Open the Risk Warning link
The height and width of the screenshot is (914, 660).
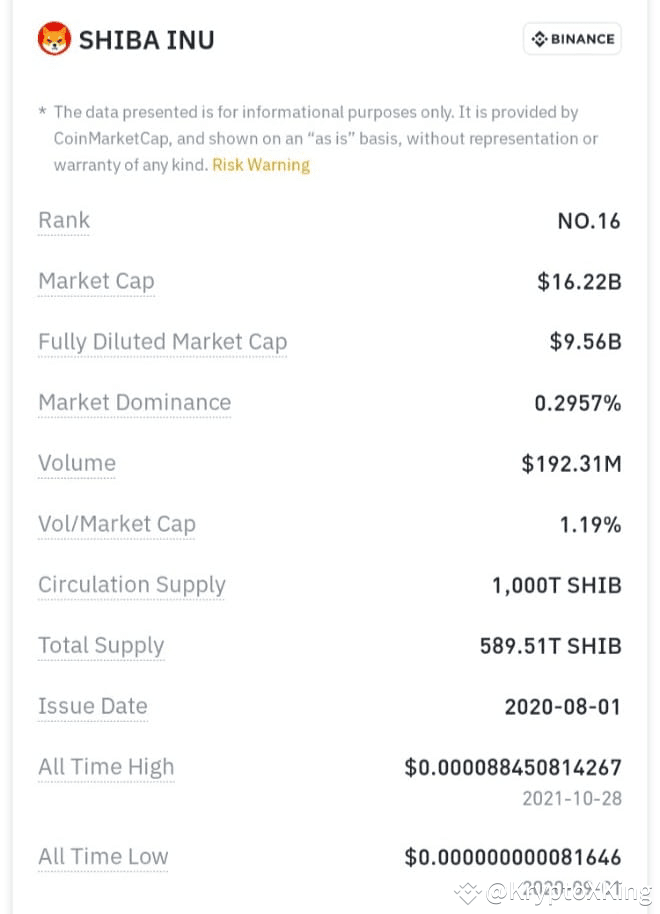coord(261,165)
